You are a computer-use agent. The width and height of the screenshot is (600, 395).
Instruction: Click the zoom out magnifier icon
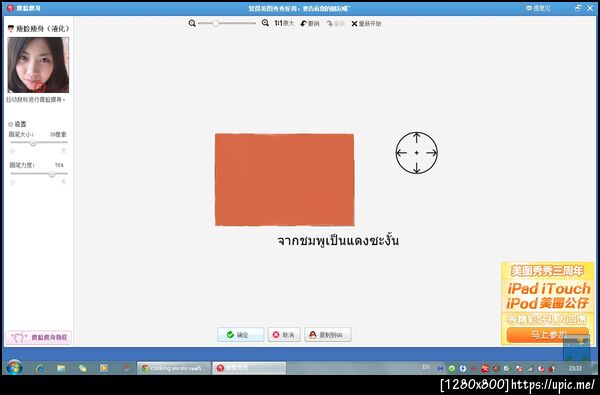tap(192, 23)
